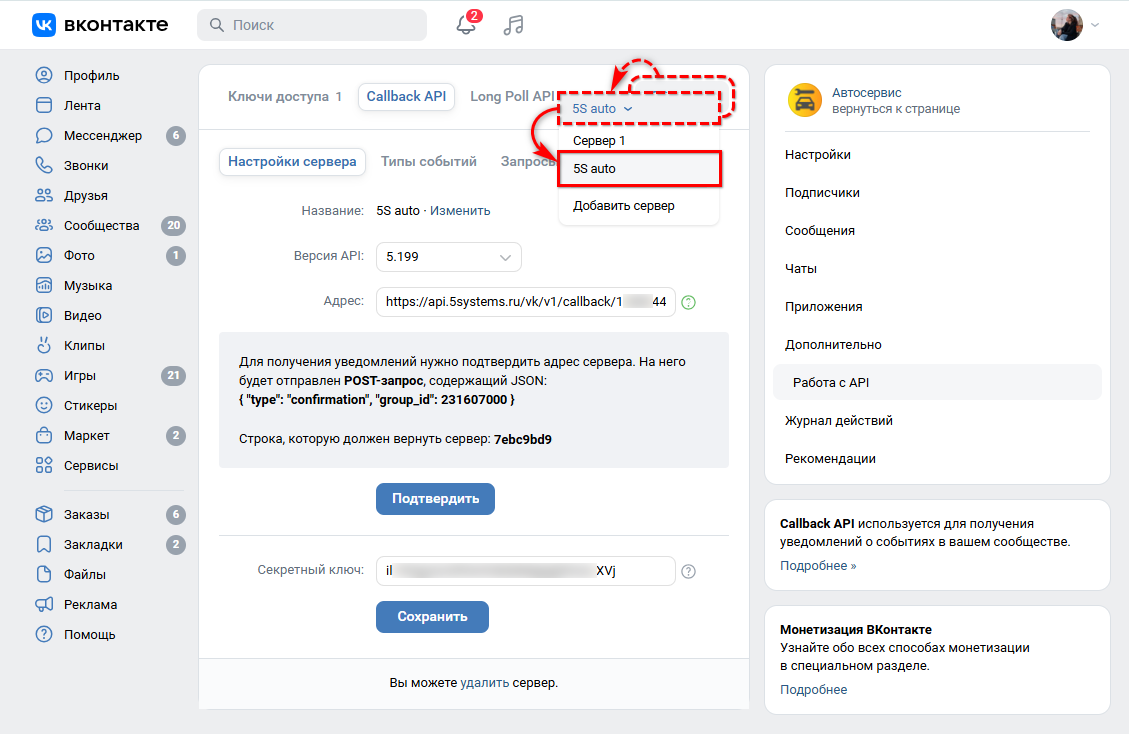Click the VK logo in the header
Image resolution: width=1129 pixels, height=734 pixels.
(42, 25)
